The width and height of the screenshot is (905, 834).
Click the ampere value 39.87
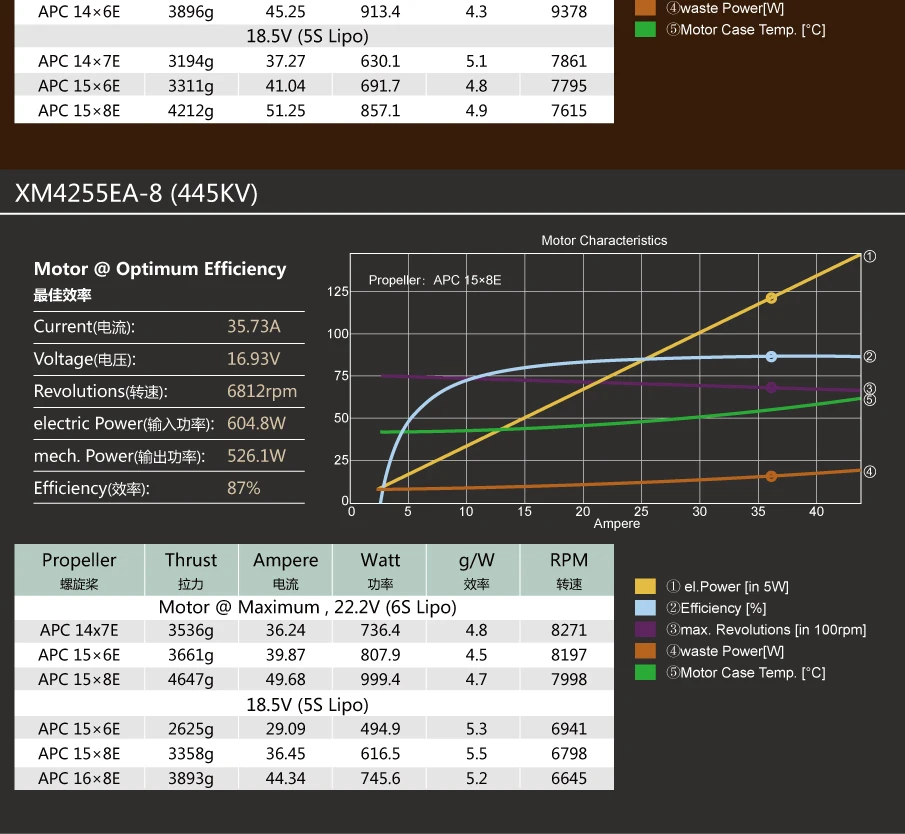(286, 655)
